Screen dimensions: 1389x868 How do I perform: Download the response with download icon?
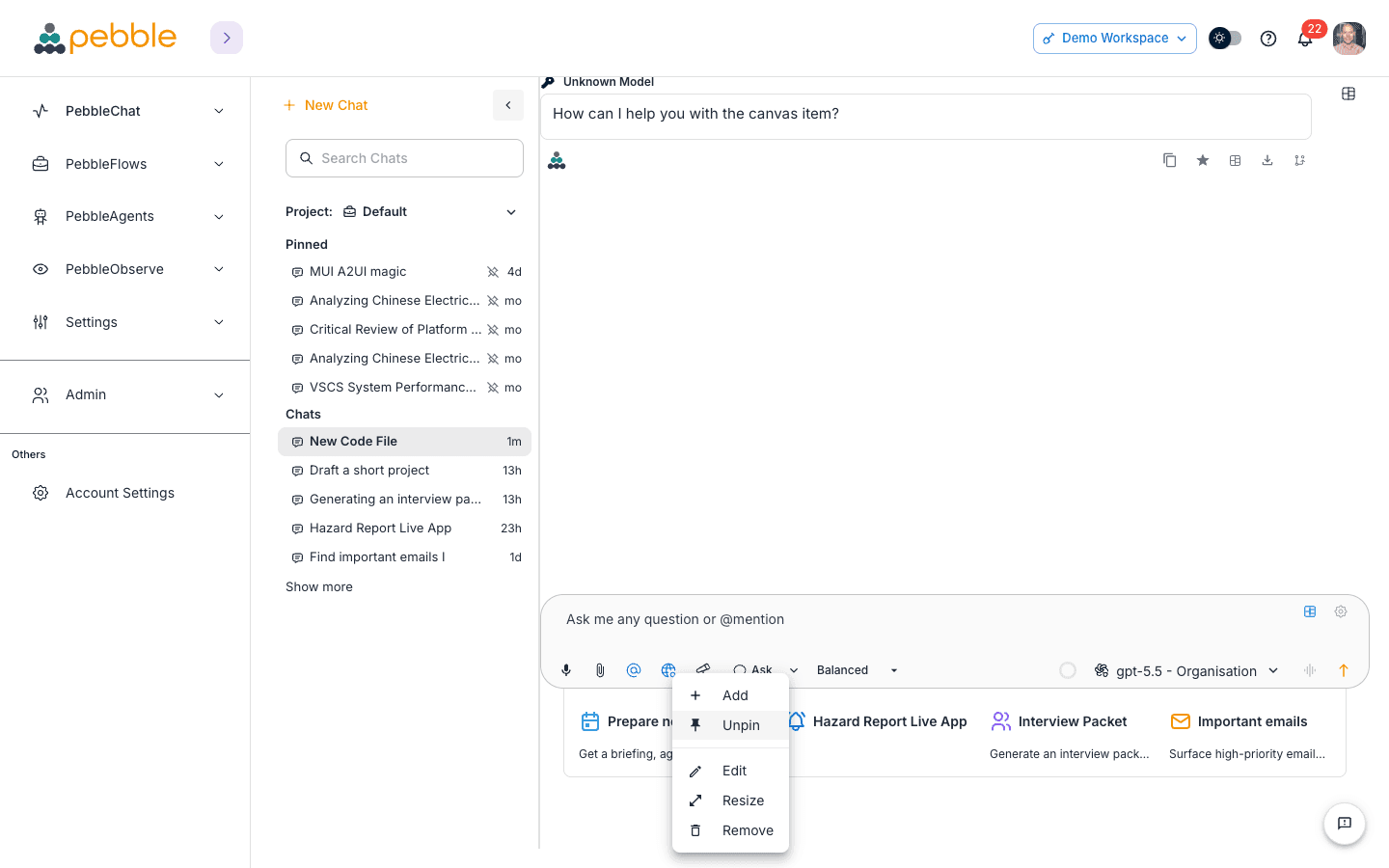pyautogui.click(x=1267, y=160)
